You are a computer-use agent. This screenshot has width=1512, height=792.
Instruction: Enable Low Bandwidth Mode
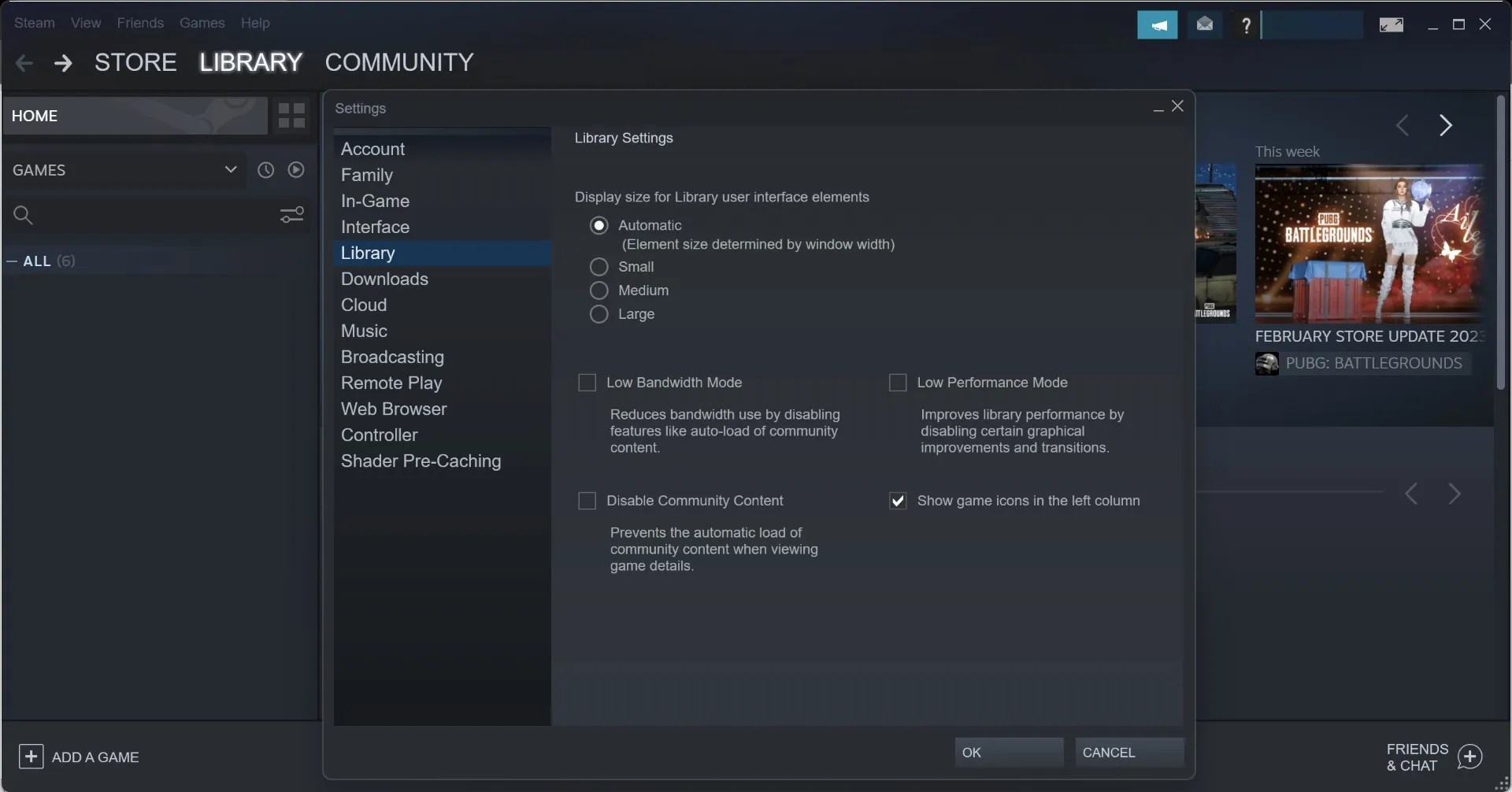(587, 383)
